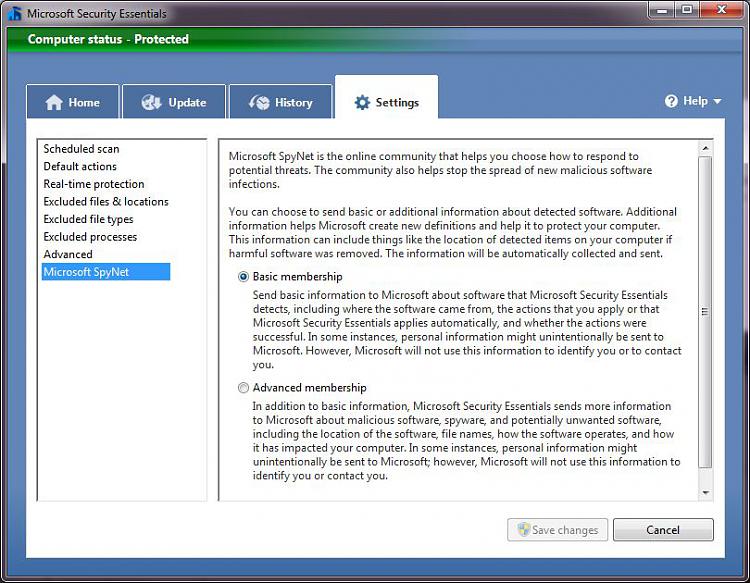
Task: Switch to the Home tab
Action: coord(73,101)
